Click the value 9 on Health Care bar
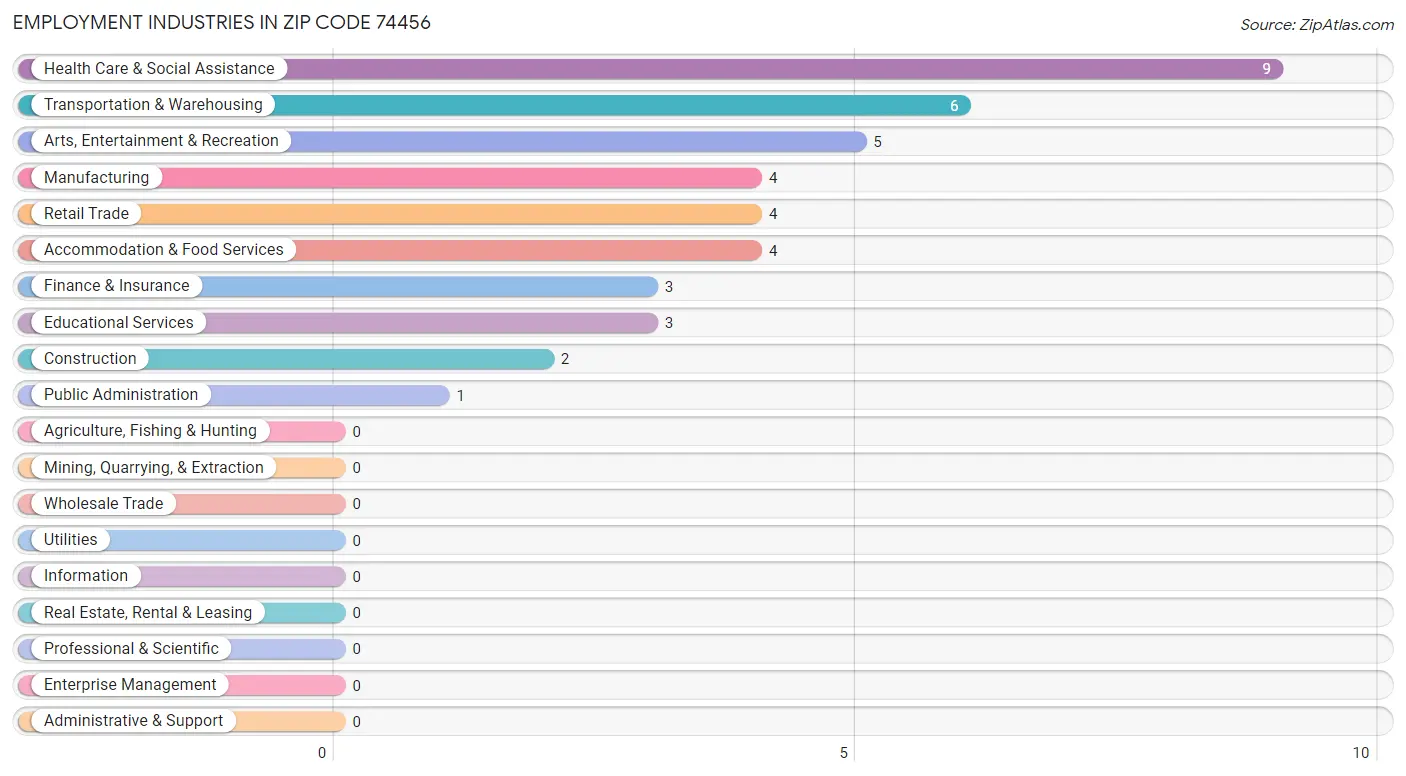The image size is (1406, 776). pos(1266,69)
